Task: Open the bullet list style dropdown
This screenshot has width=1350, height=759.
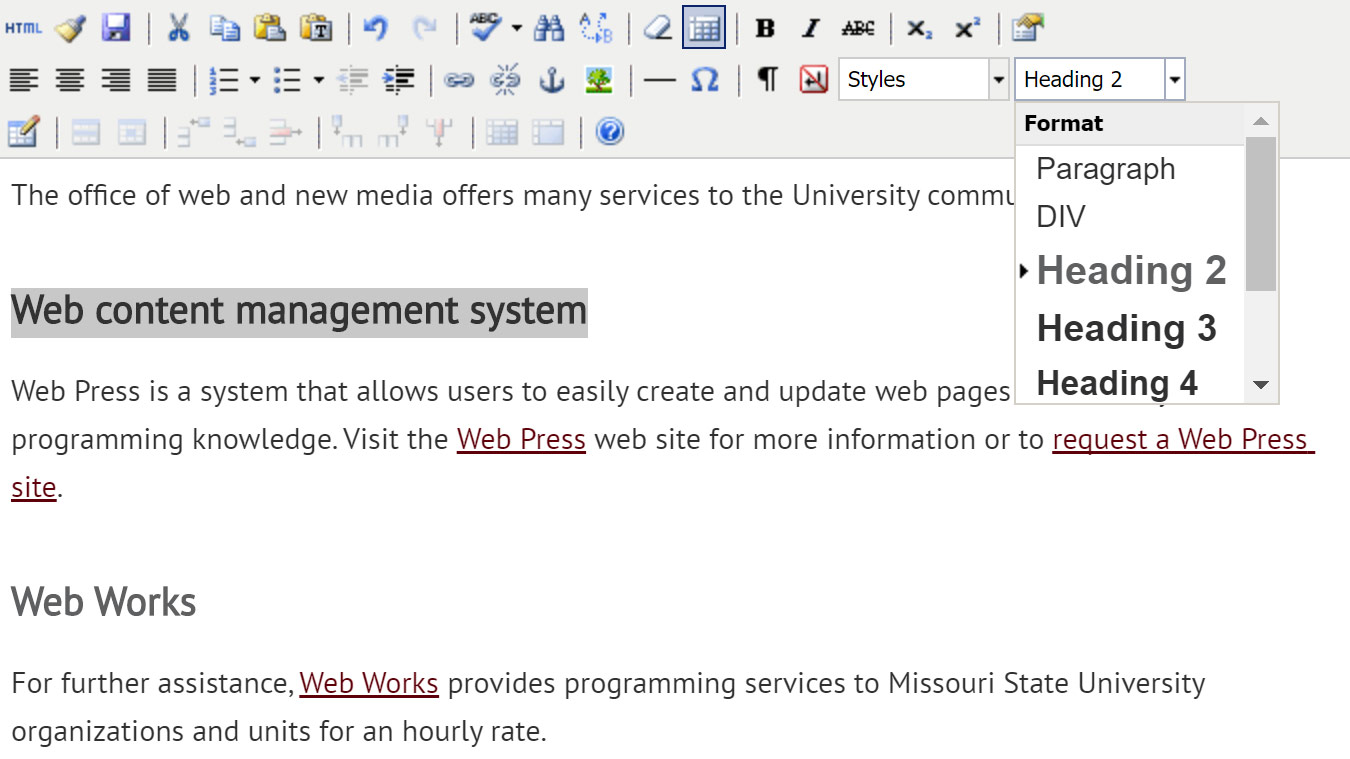Action: pos(318,79)
